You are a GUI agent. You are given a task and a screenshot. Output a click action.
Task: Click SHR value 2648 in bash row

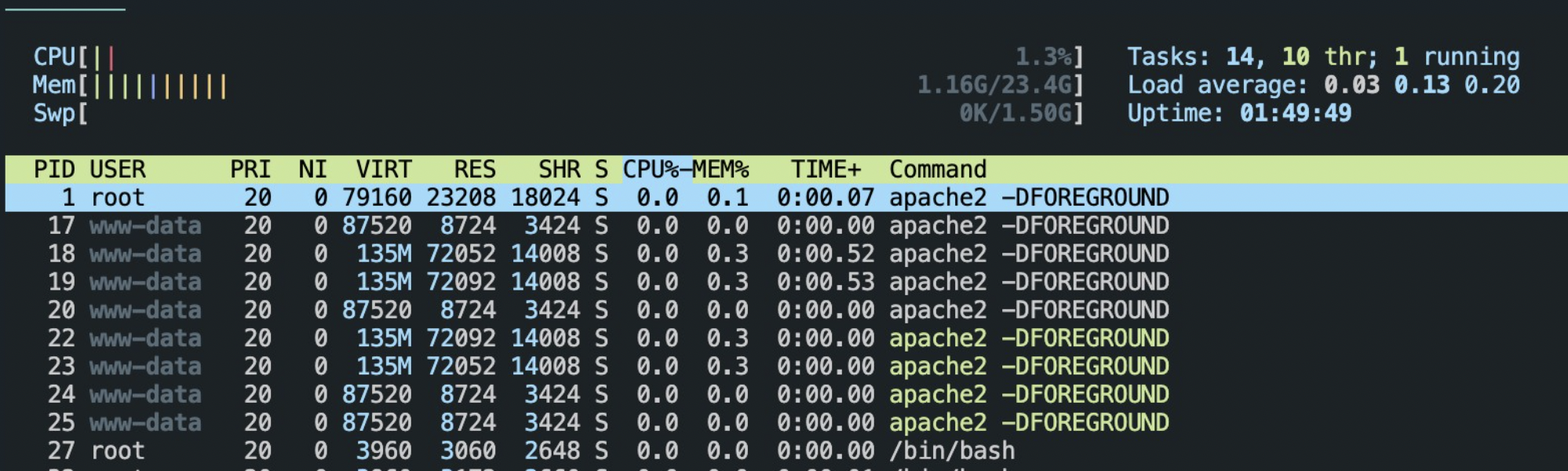coord(552,451)
